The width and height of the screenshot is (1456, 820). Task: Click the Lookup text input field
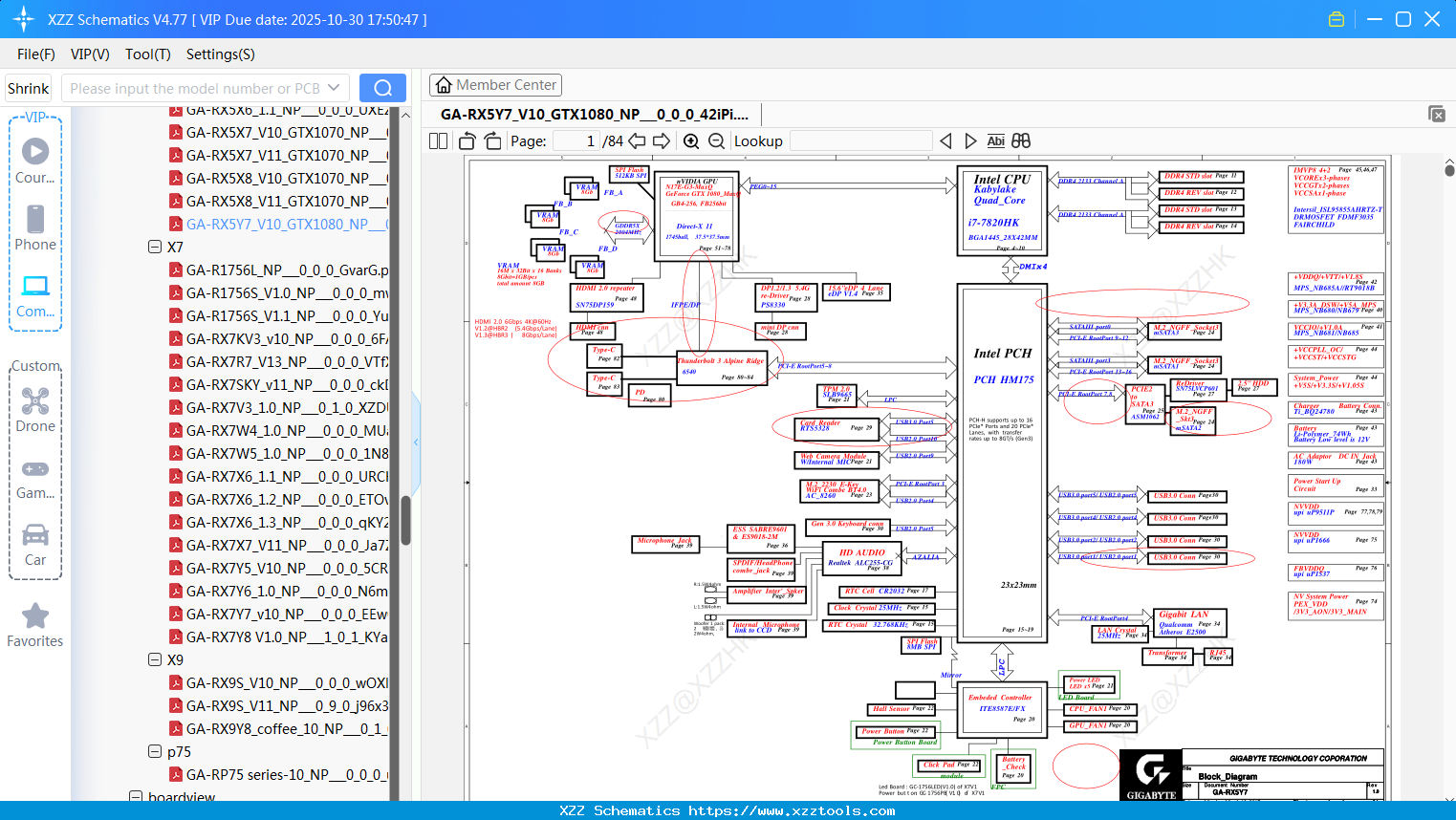860,141
